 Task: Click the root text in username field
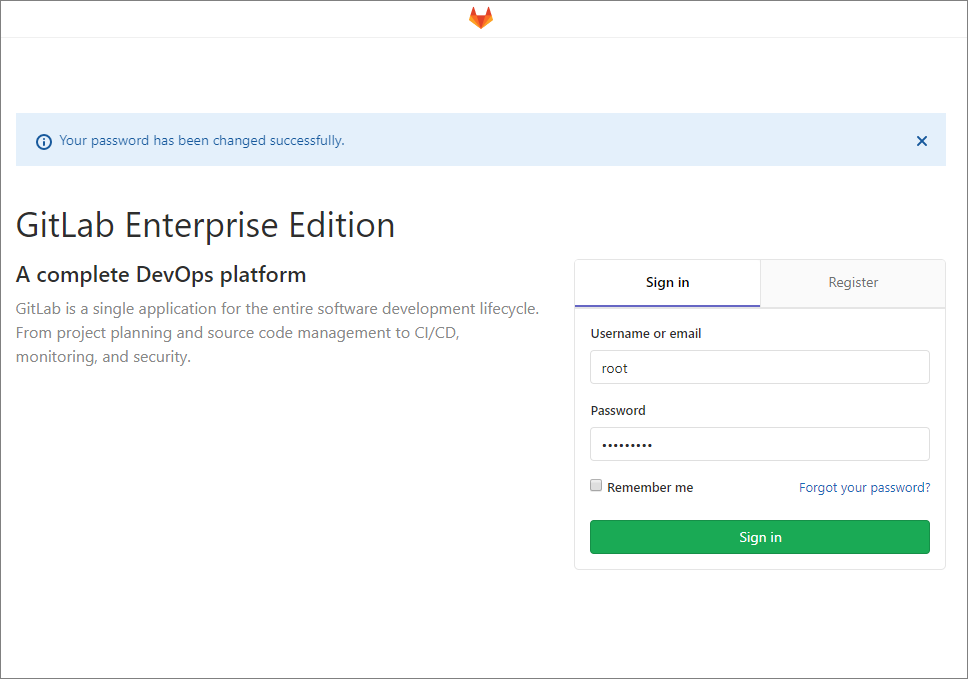coord(614,368)
